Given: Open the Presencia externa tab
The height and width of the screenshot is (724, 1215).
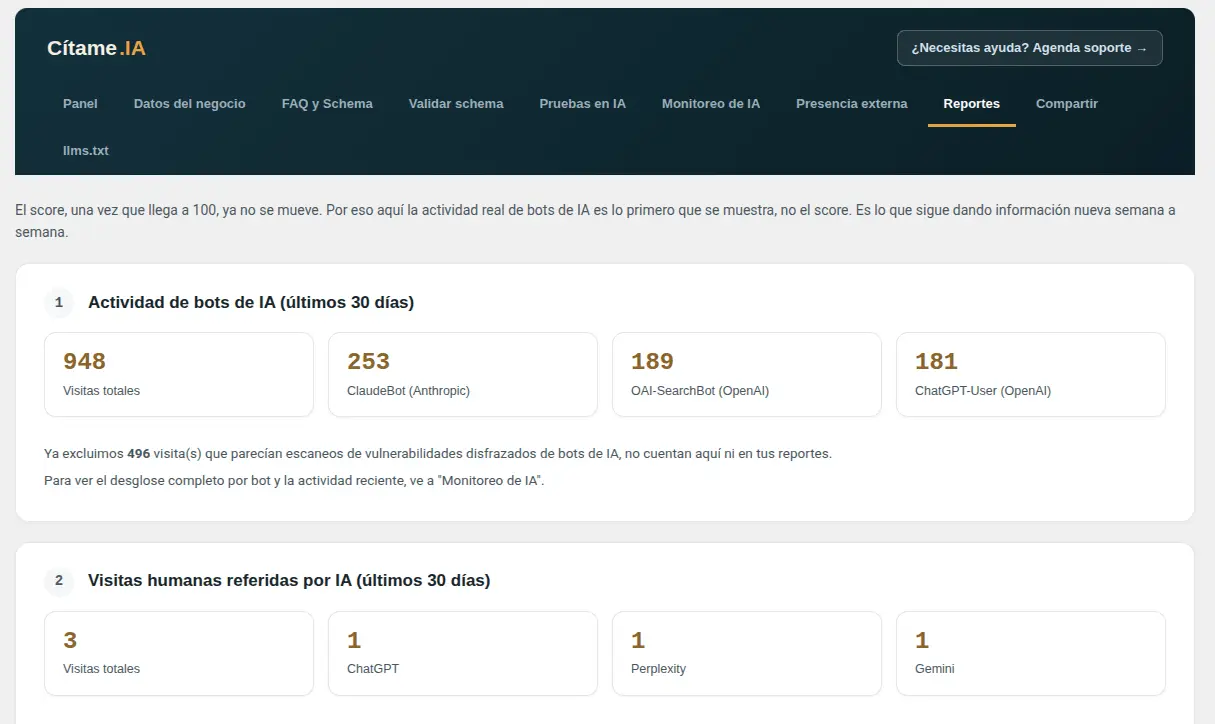Looking at the screenshot, I should [x=852, y=104].
